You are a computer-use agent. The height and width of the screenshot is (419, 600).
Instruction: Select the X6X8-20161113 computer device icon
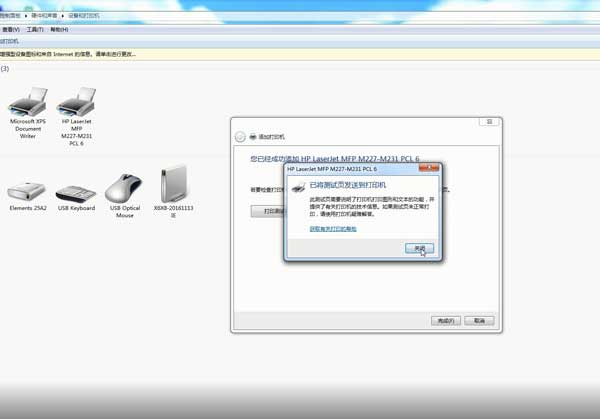(173, 184)
